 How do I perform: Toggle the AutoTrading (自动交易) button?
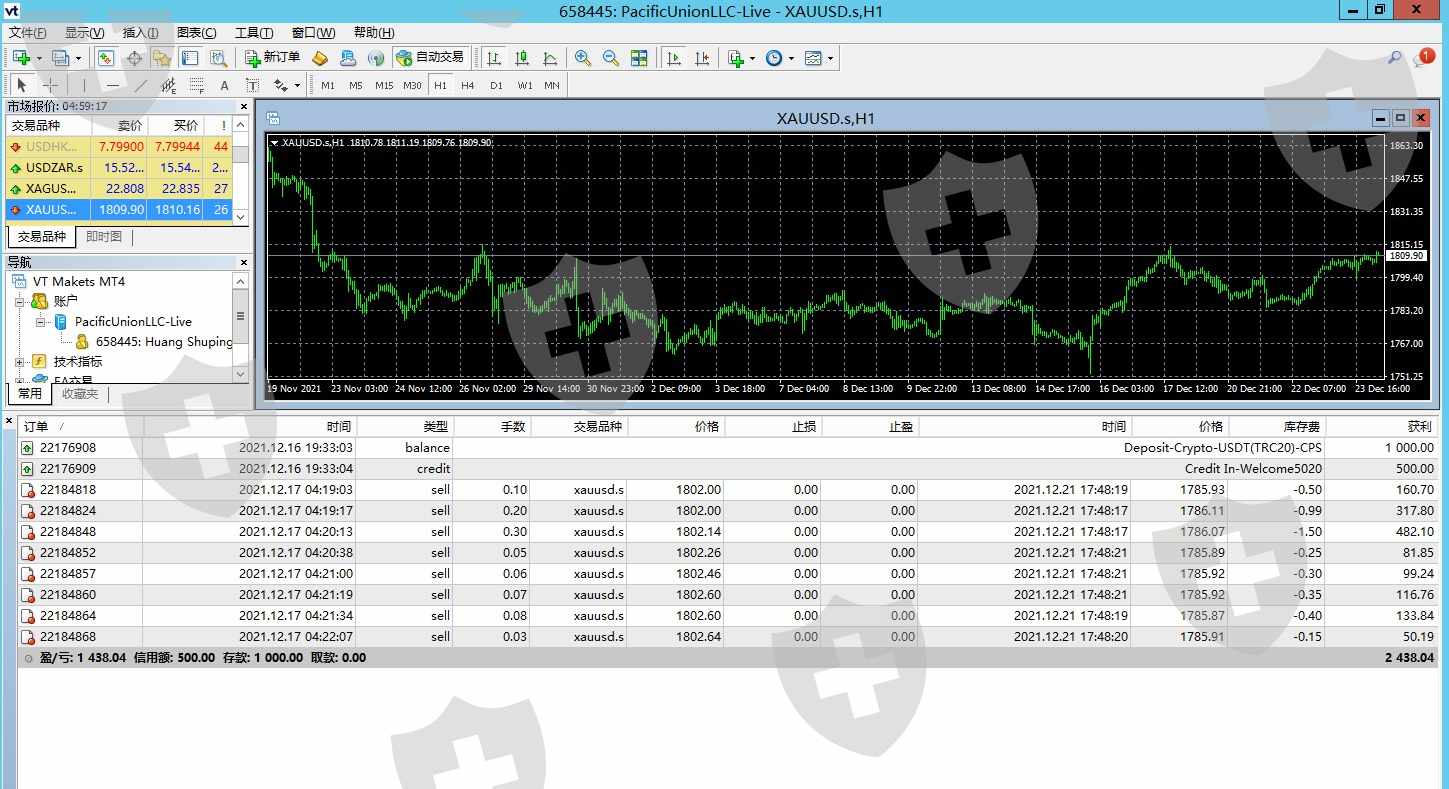pyautogui.click(x=429, y=58)
